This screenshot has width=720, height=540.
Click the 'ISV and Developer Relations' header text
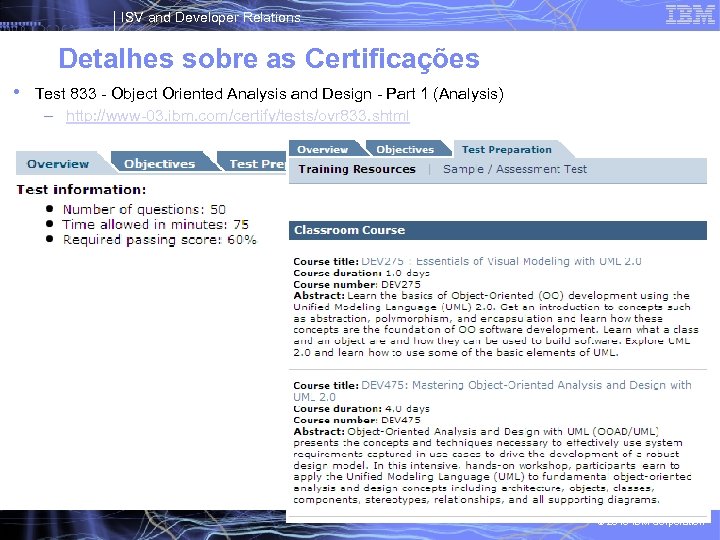210,17
